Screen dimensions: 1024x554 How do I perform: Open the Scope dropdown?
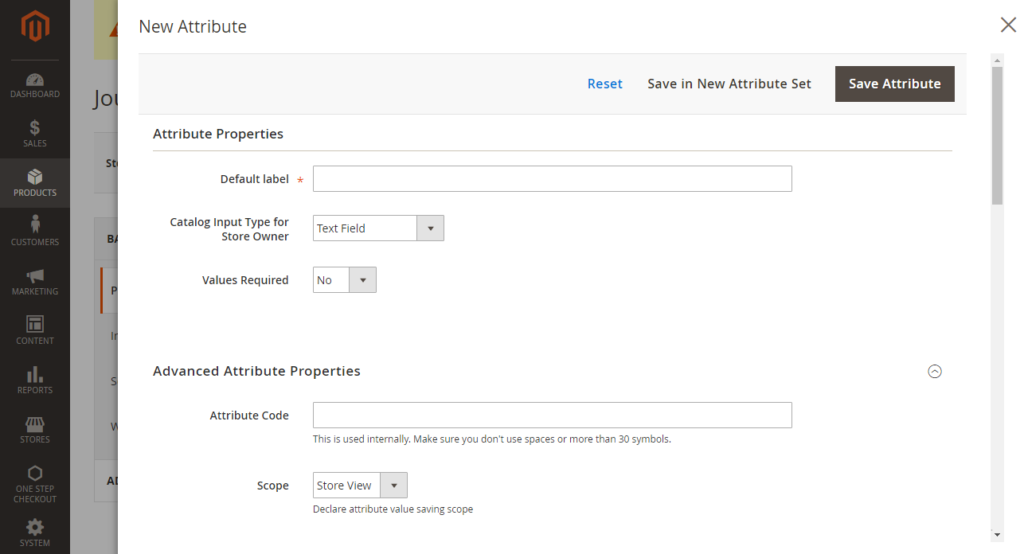(360, 485)
